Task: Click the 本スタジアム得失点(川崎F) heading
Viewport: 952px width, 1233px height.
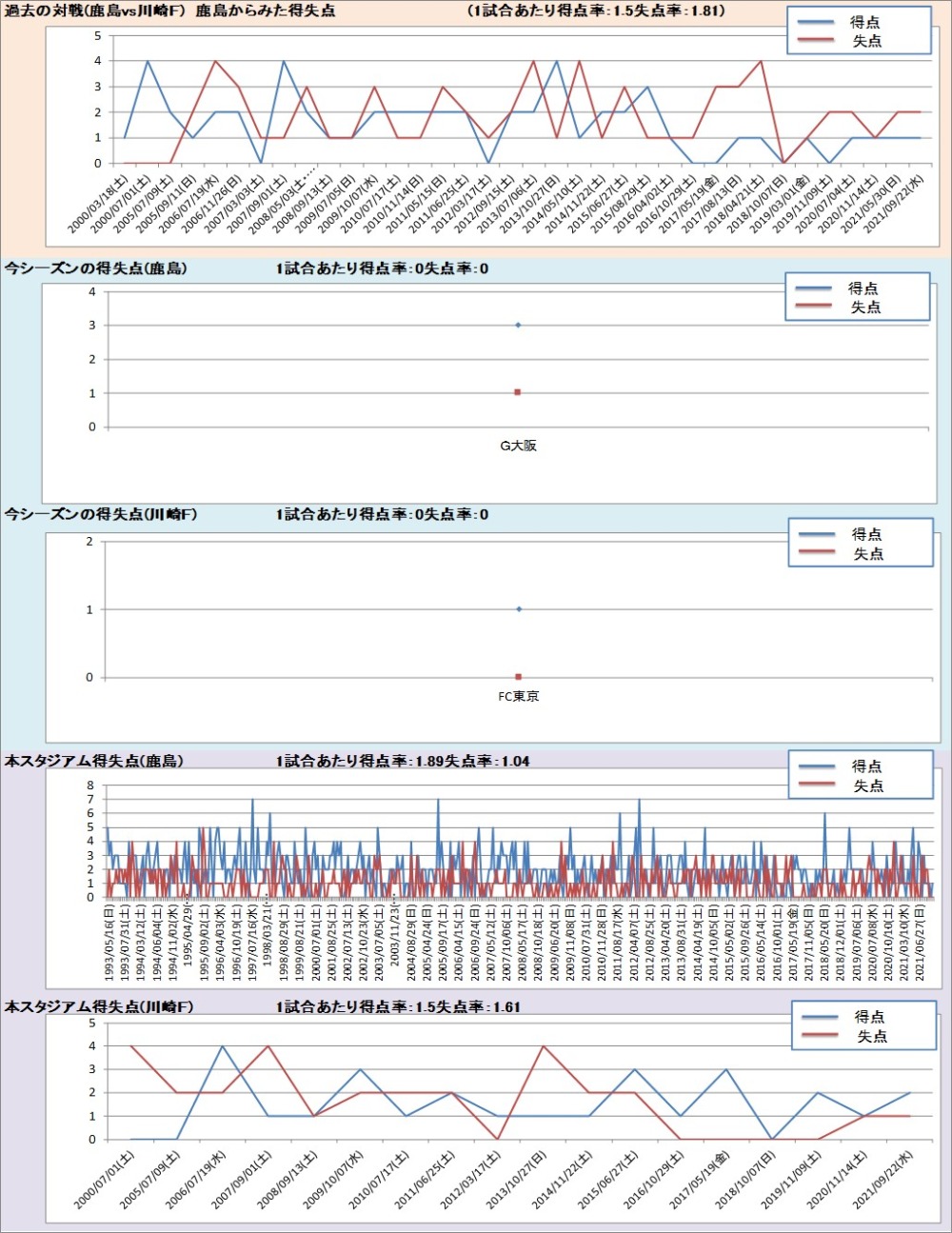Action: 99,1007
